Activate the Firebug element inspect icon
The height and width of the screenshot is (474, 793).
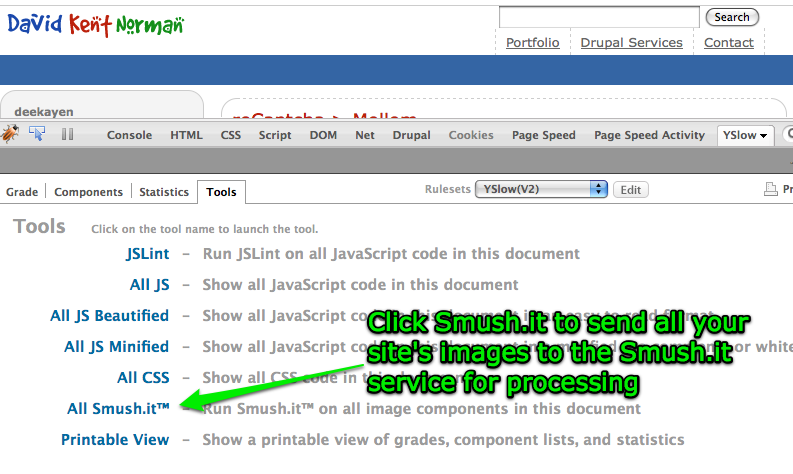coord(37,134)
